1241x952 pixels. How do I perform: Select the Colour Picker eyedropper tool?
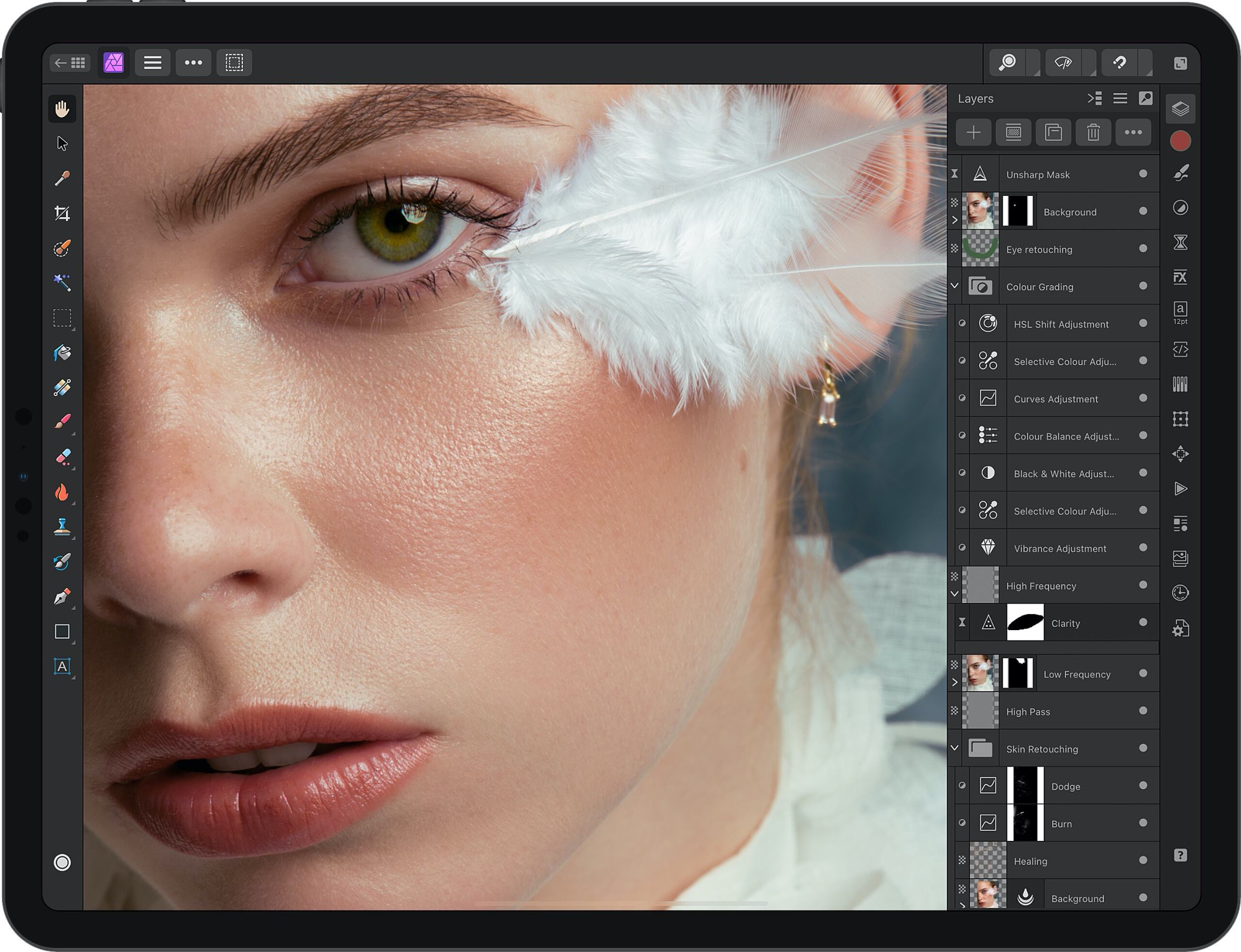coord(62,178)
